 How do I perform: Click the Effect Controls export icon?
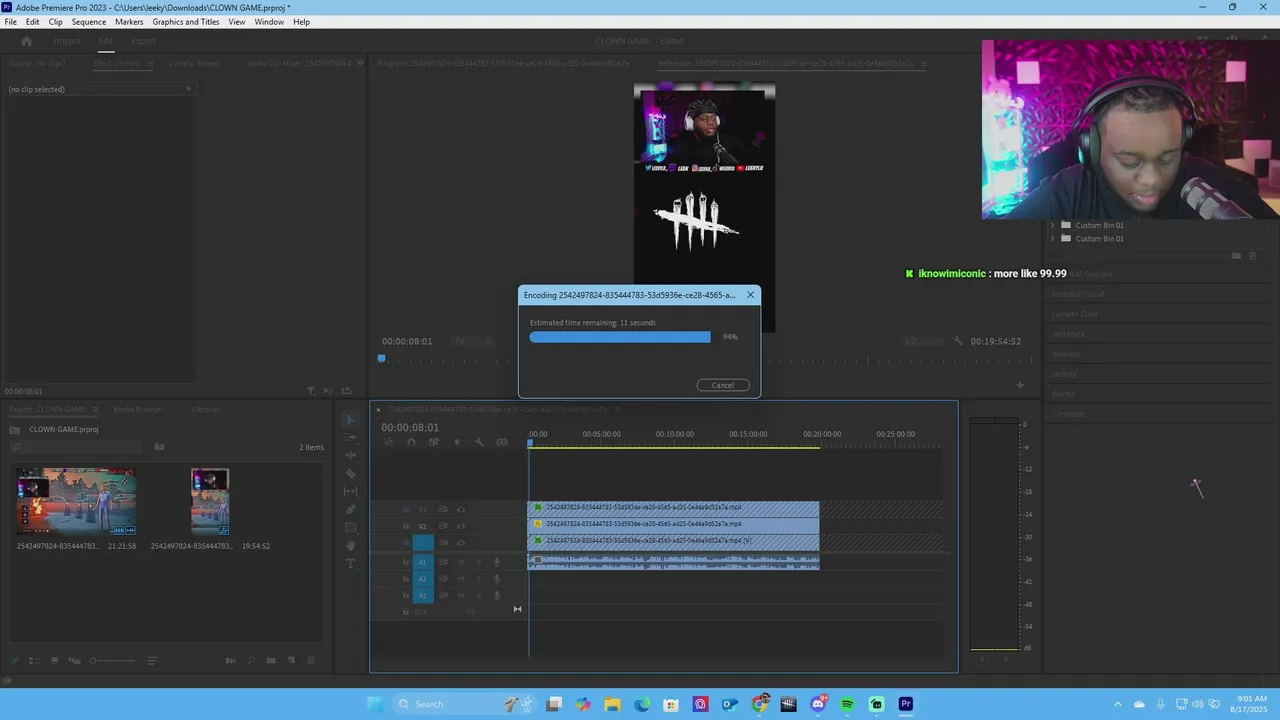(x=346, y=391)
